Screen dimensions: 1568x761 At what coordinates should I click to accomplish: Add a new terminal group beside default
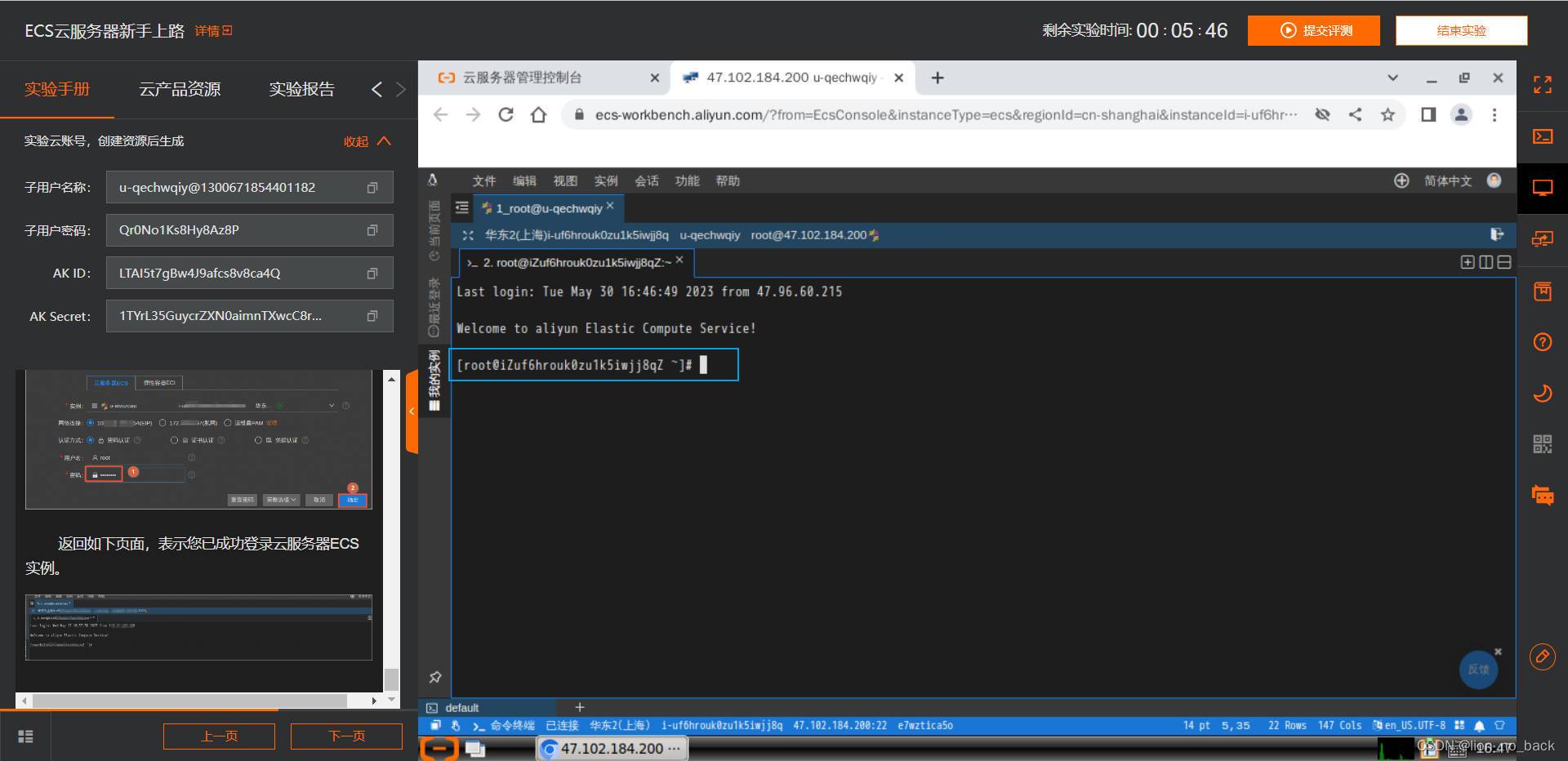tap(580, 707)
